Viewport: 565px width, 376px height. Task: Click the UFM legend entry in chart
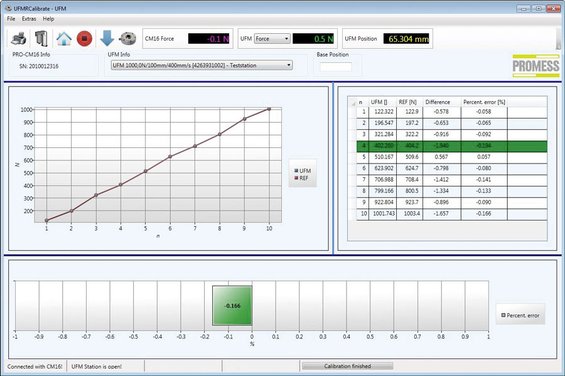303,171
